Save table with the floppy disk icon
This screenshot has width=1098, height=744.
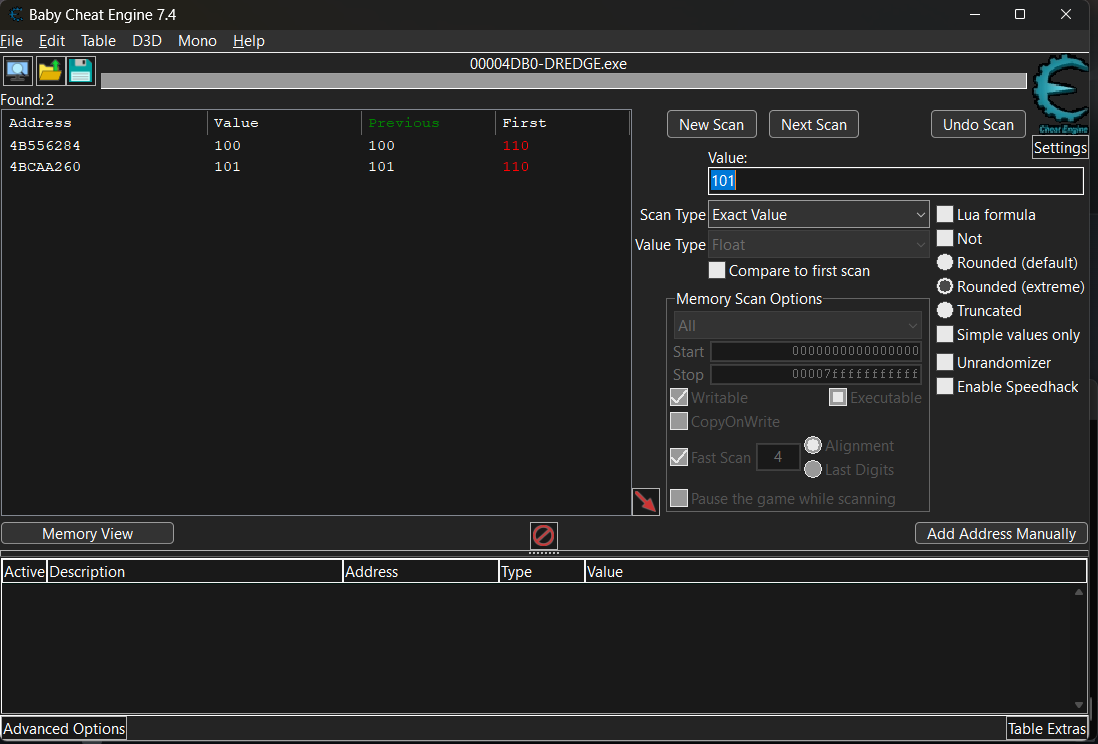[x=81, y=71]
